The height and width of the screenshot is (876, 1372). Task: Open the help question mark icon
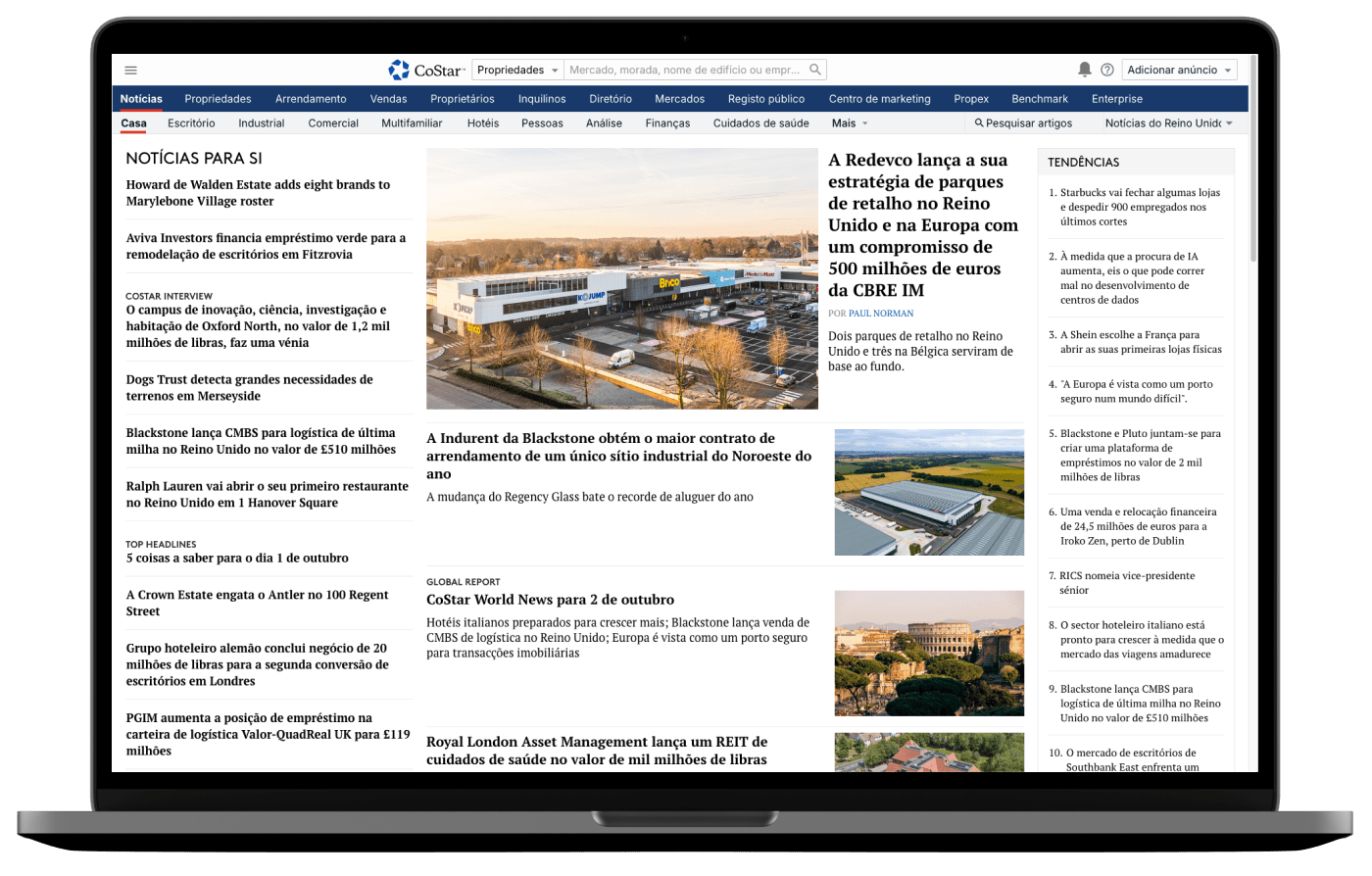pyautogui.click(x=1107, y=70)
